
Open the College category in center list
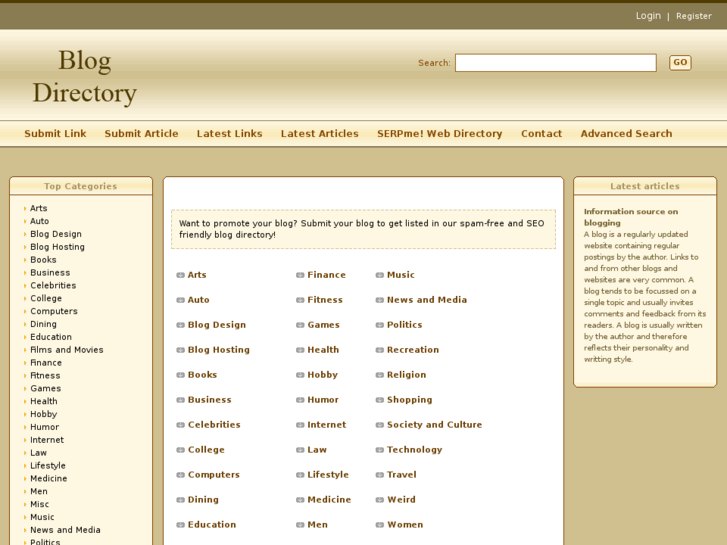click(206, 450)
